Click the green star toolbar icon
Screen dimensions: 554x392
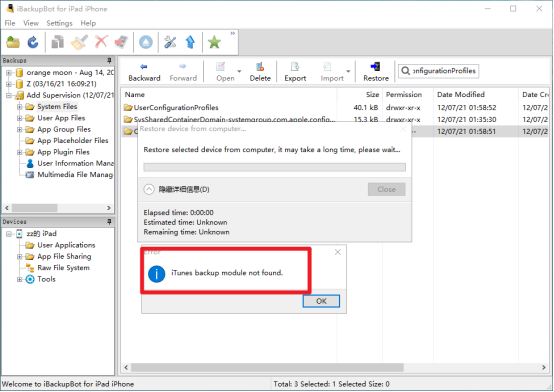[x=214, y=42]
